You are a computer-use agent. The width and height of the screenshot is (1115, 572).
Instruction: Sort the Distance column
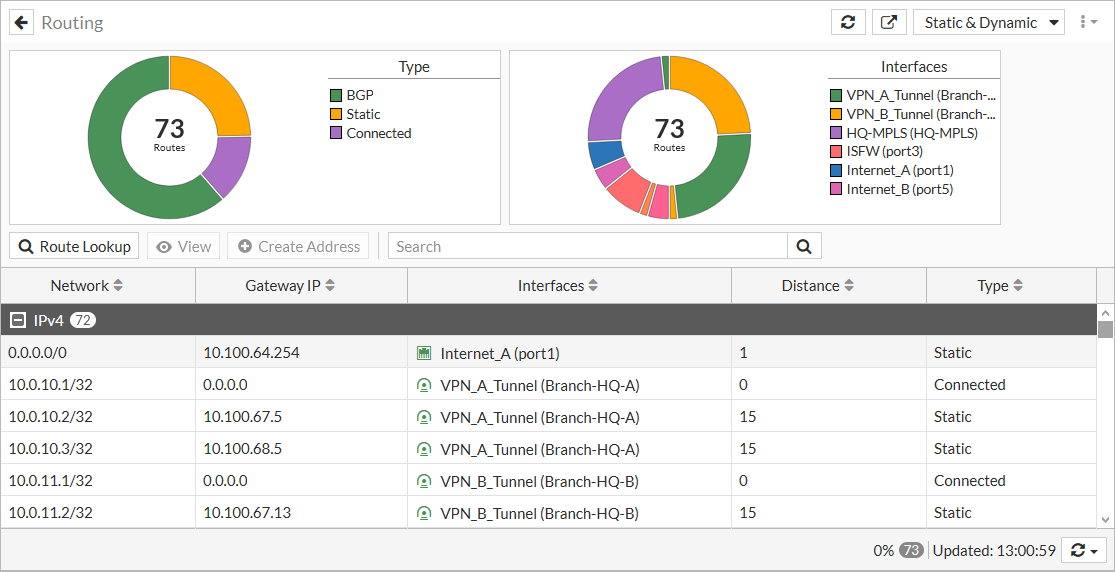coord(848,286)
